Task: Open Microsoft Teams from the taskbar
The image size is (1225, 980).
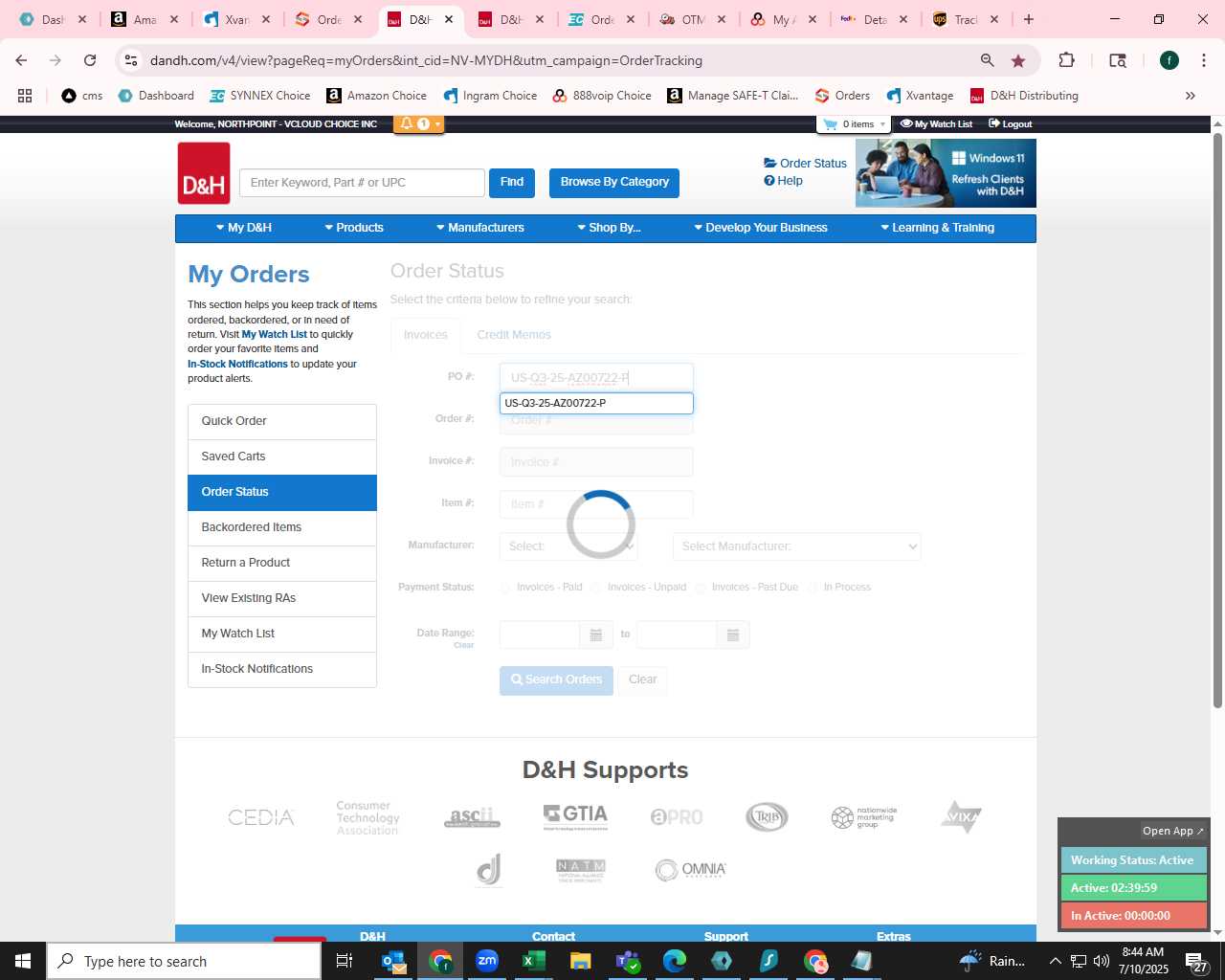Action: pyautogui.click(x=627, y=961)
